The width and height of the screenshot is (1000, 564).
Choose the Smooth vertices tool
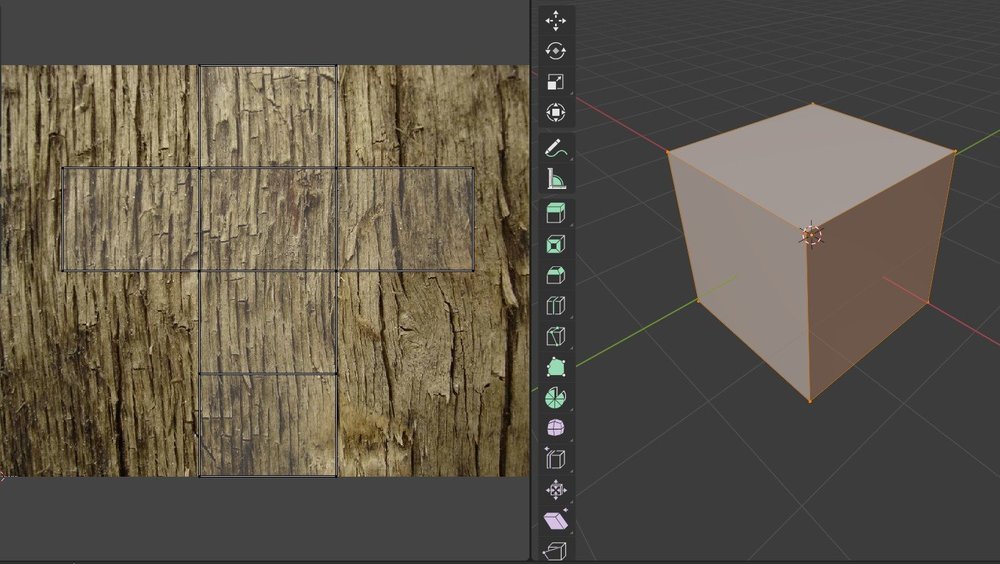tap(556, 428)
